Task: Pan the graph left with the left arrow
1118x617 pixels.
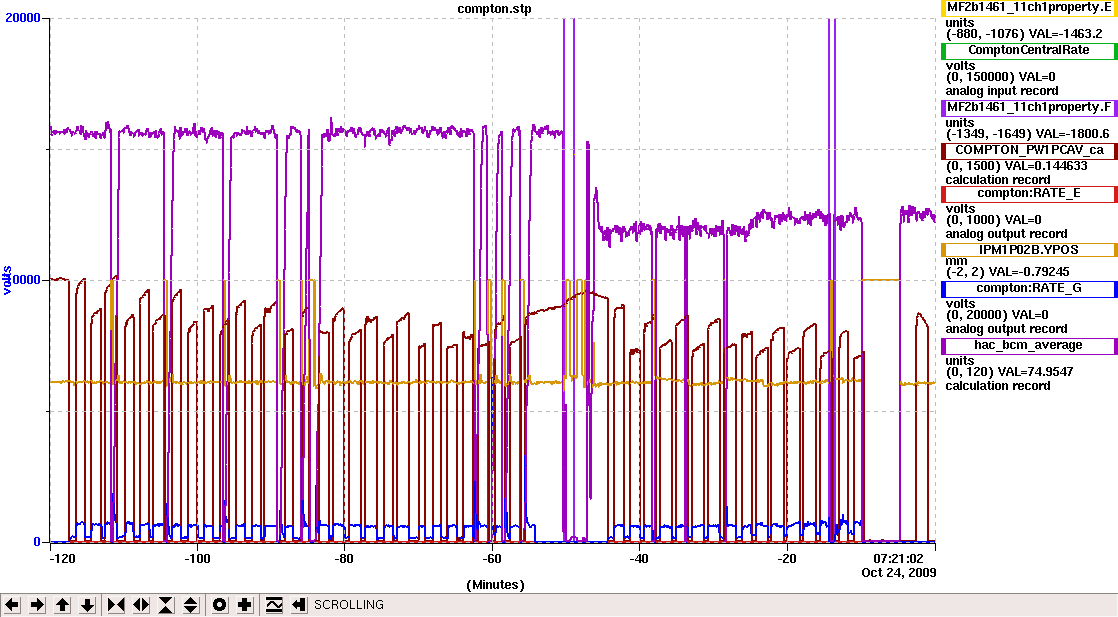Action: coord(11,605)
